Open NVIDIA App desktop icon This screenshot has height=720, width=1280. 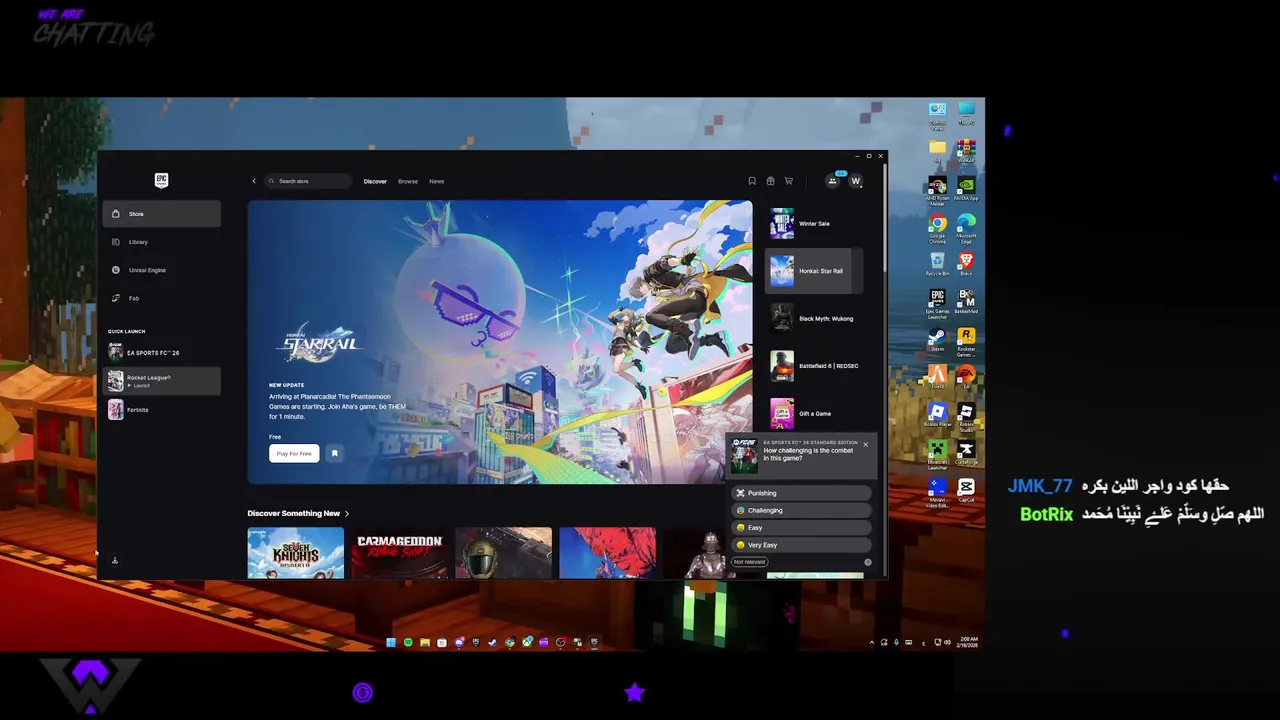coord(966,189)
